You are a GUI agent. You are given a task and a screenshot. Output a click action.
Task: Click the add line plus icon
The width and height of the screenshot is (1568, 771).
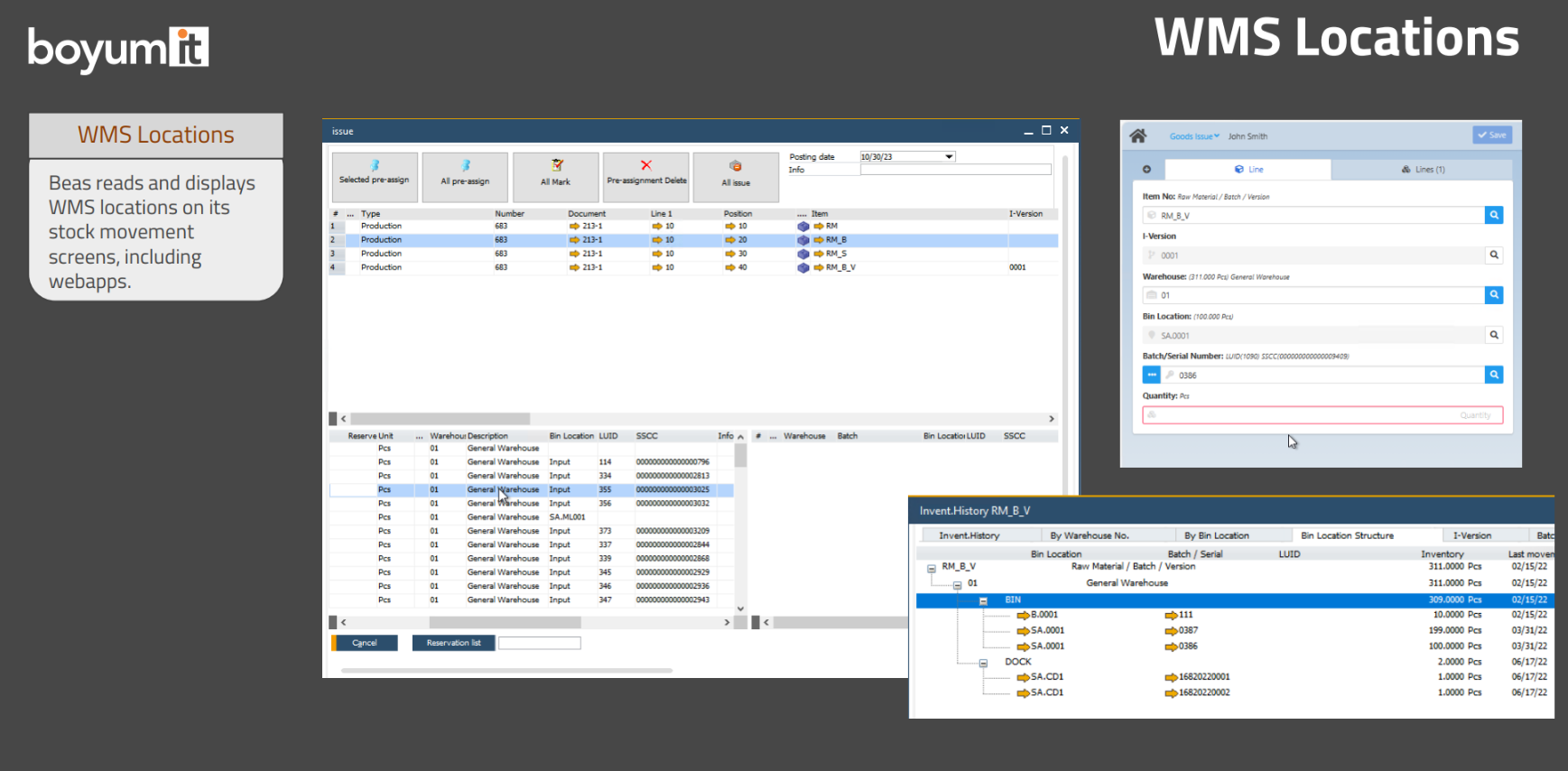click(x=1146, y=169)
